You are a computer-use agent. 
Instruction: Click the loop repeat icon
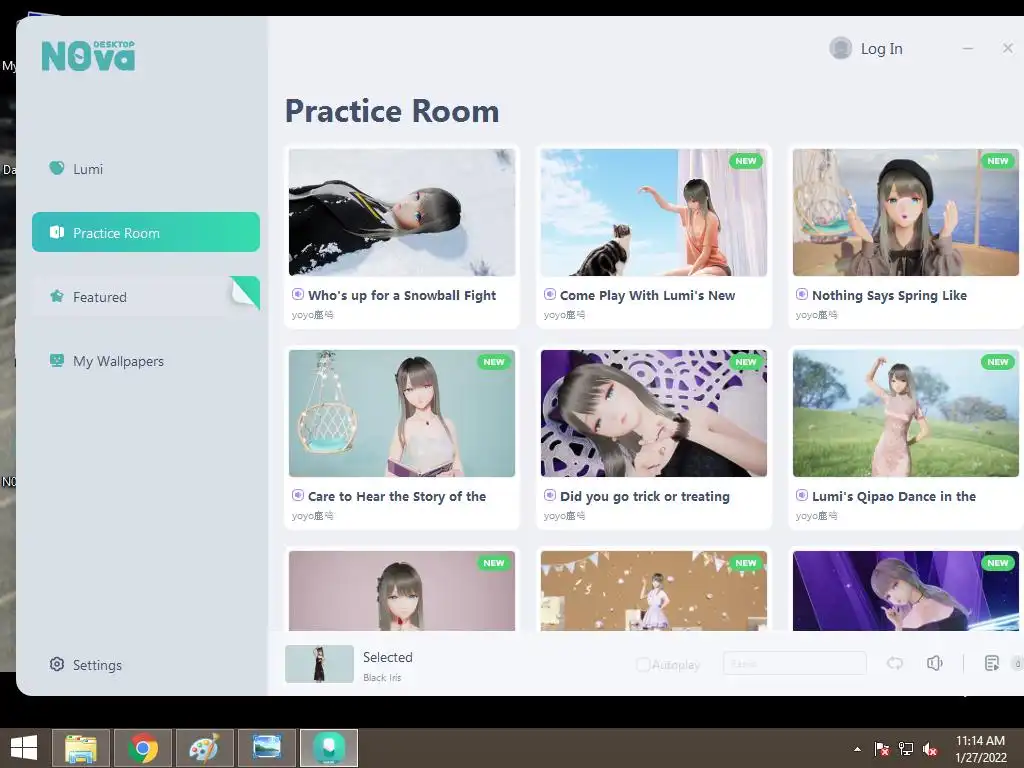895,664
